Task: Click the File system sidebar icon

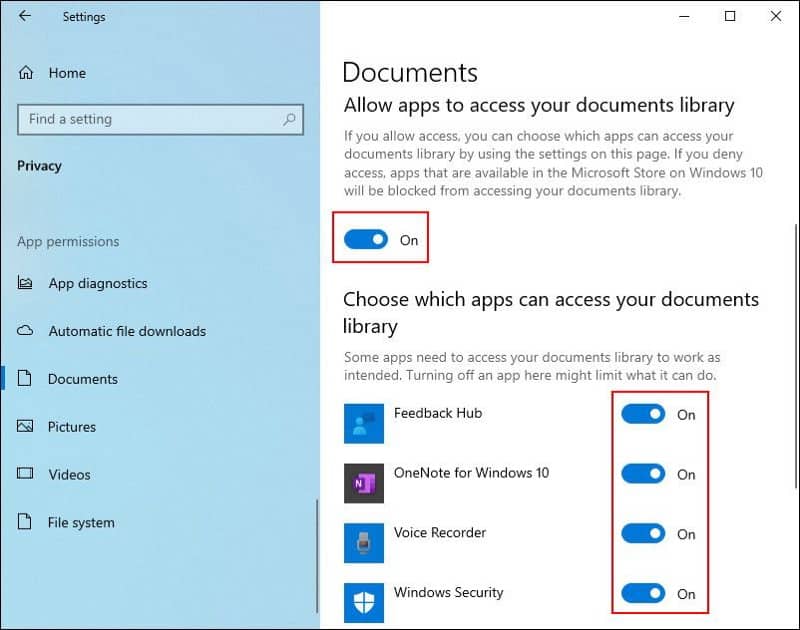Action: [26, 522]
